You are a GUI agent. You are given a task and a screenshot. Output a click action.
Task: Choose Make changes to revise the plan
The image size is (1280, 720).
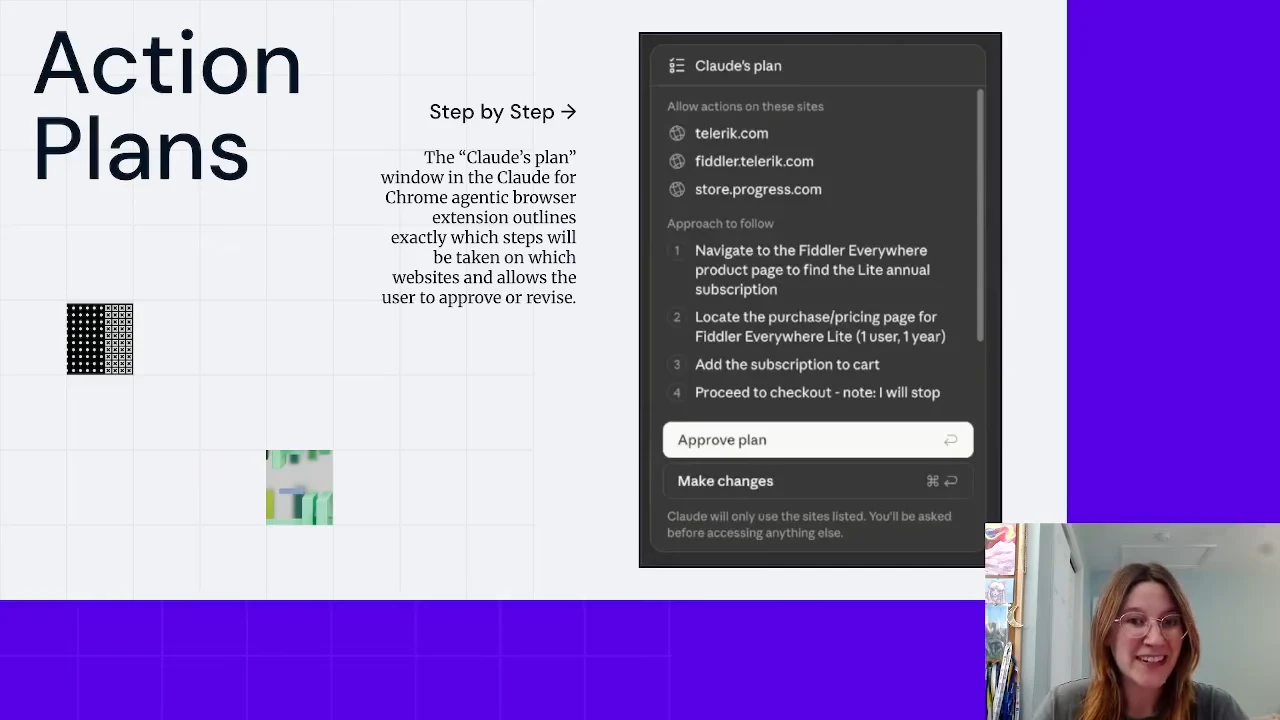(x=818, y=481)
